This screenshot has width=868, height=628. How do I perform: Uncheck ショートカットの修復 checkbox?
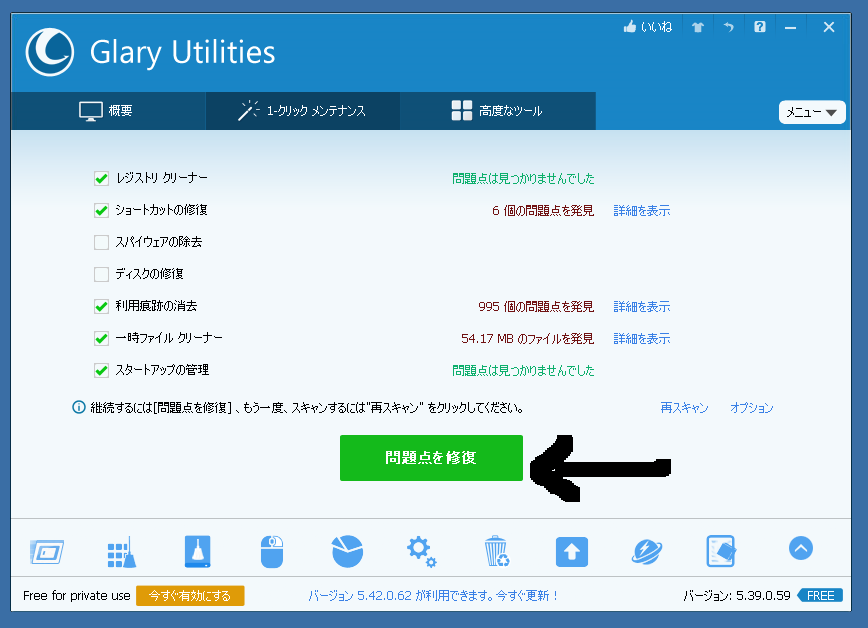point(101,210)
